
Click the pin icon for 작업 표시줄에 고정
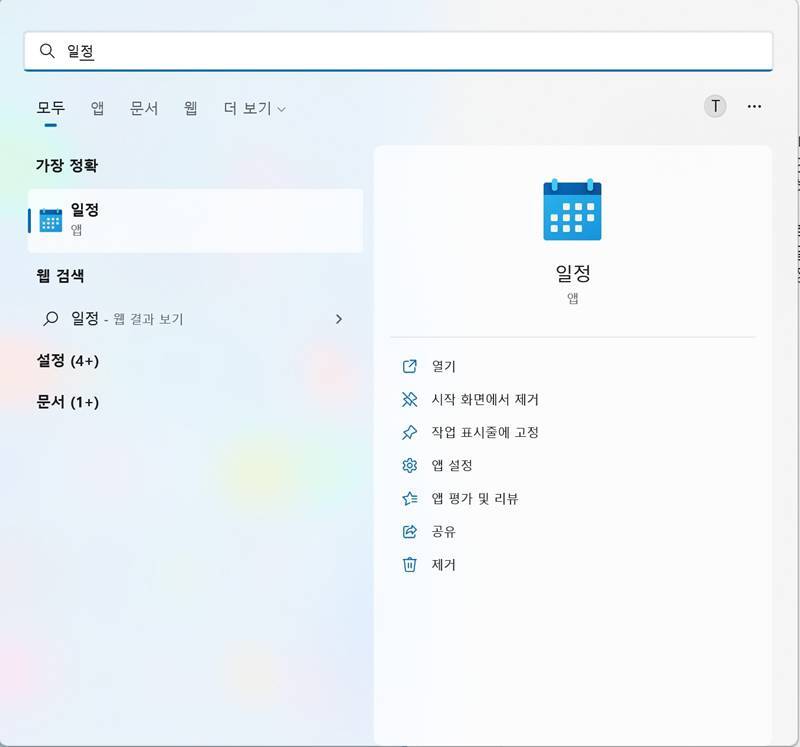(410, 432)
